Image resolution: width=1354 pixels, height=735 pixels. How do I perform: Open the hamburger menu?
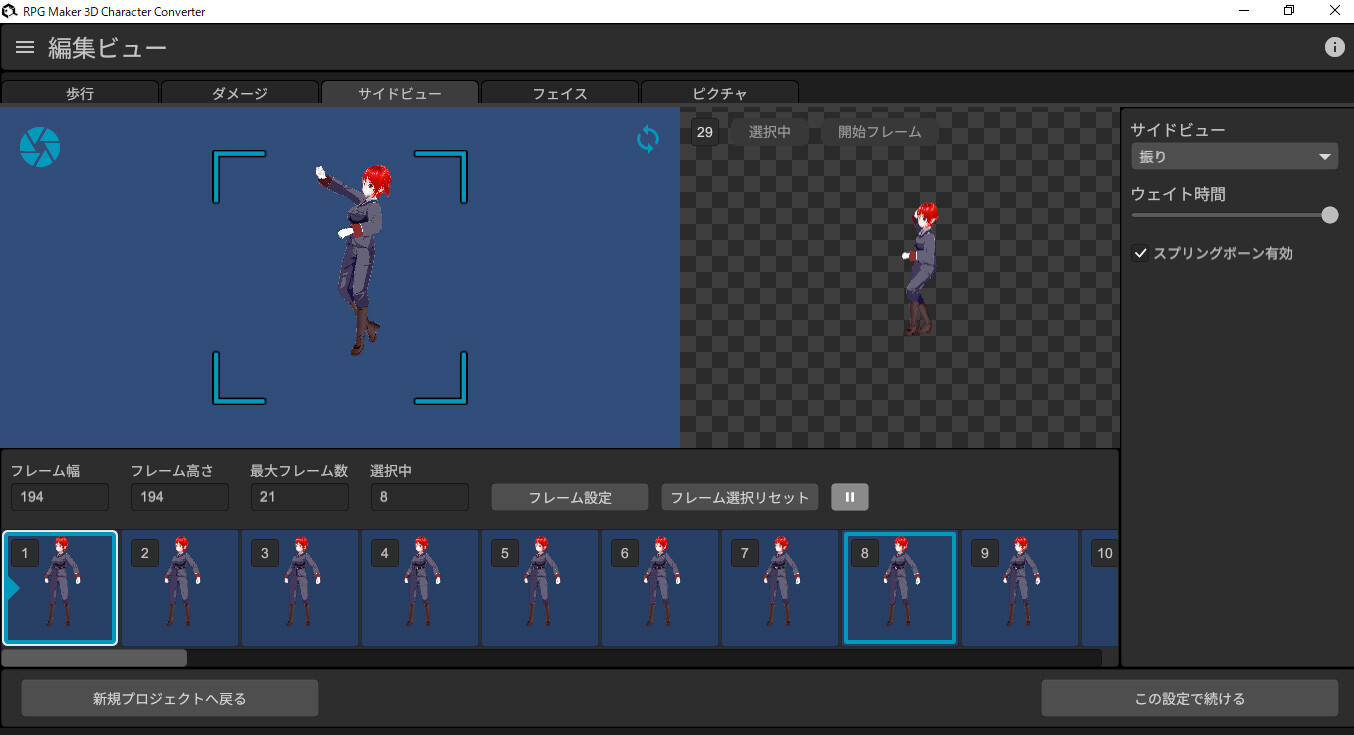pos(24,46)
